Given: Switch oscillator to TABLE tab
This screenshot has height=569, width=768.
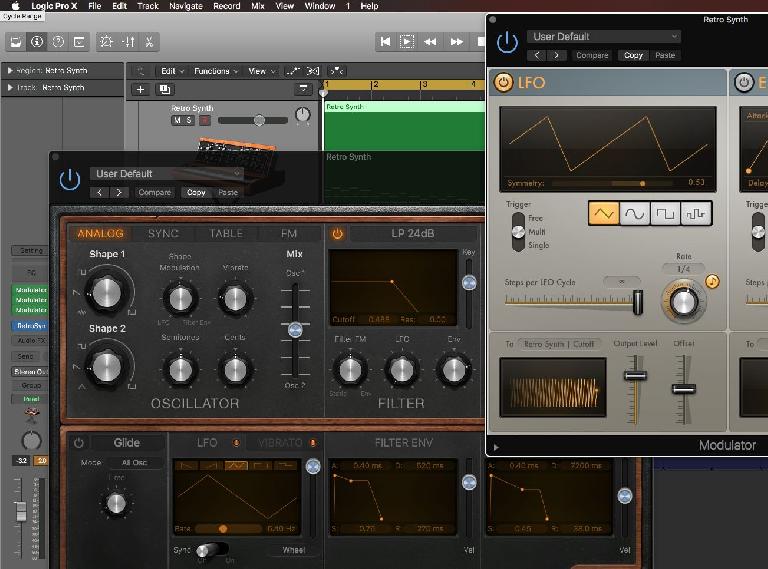Looking at the screenshot, I should click(x=226, y=234).
